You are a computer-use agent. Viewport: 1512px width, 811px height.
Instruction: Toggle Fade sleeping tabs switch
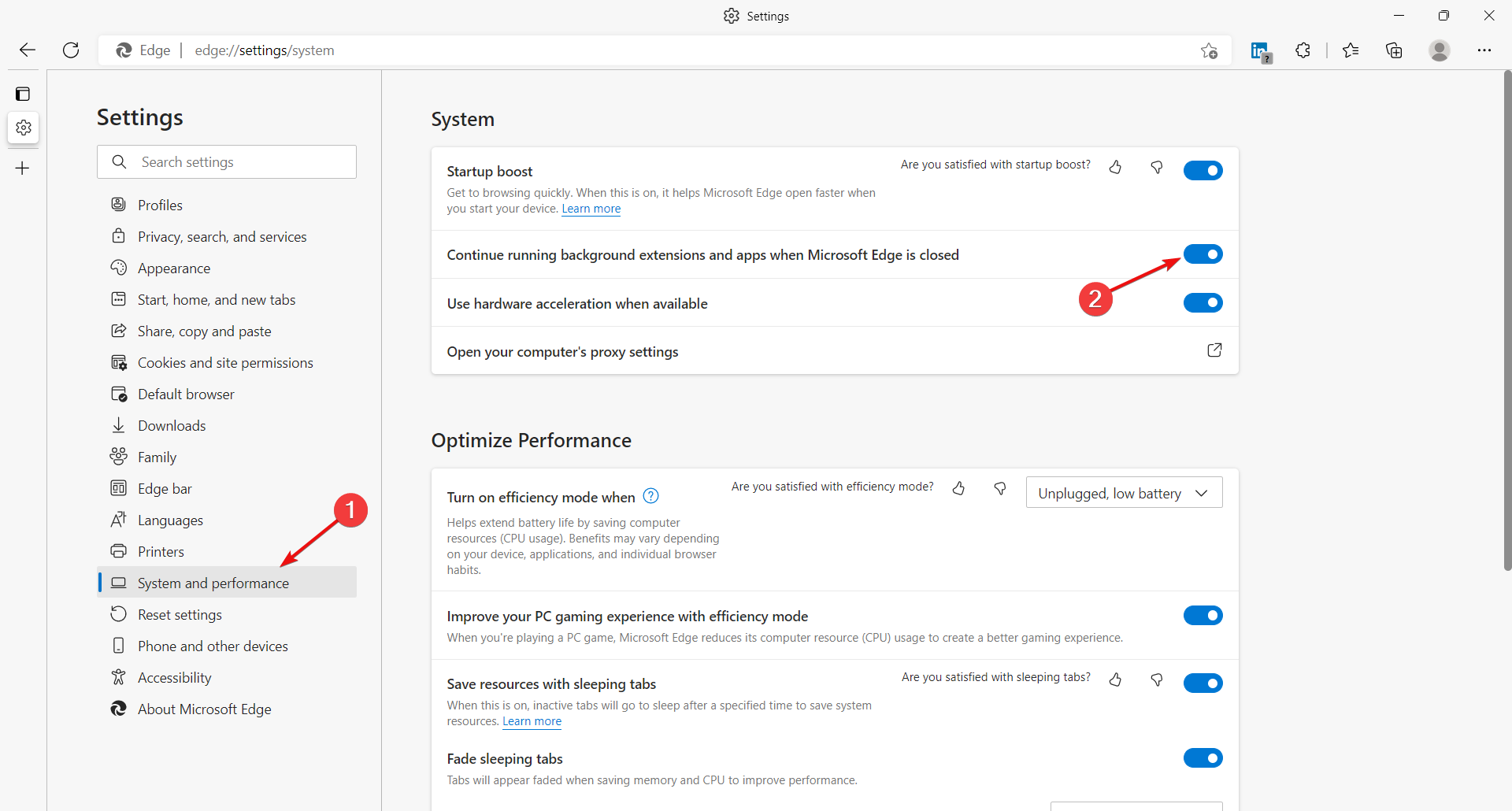click(1203, 758)
